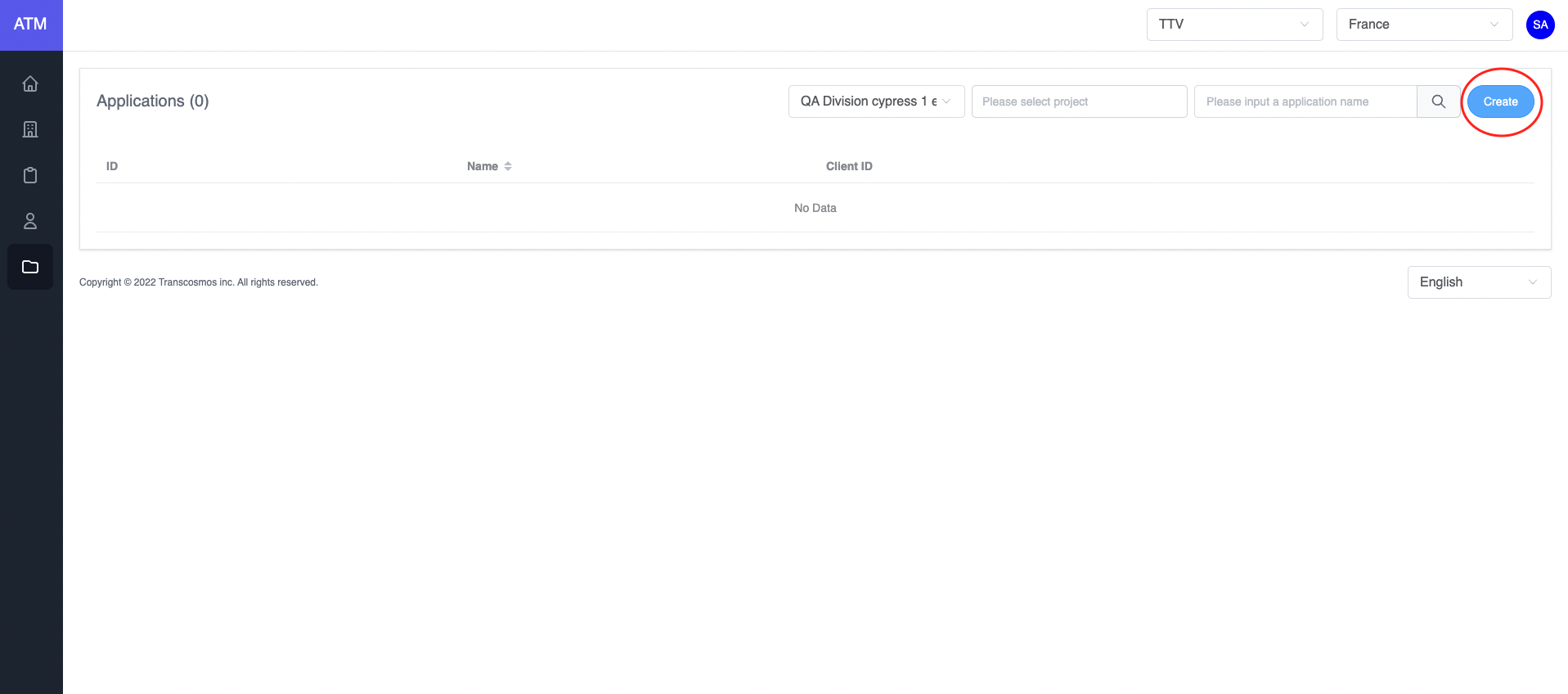The image size is (1568, 694).
Task: Click the Applications (0) heading
Action: (153, 101)
